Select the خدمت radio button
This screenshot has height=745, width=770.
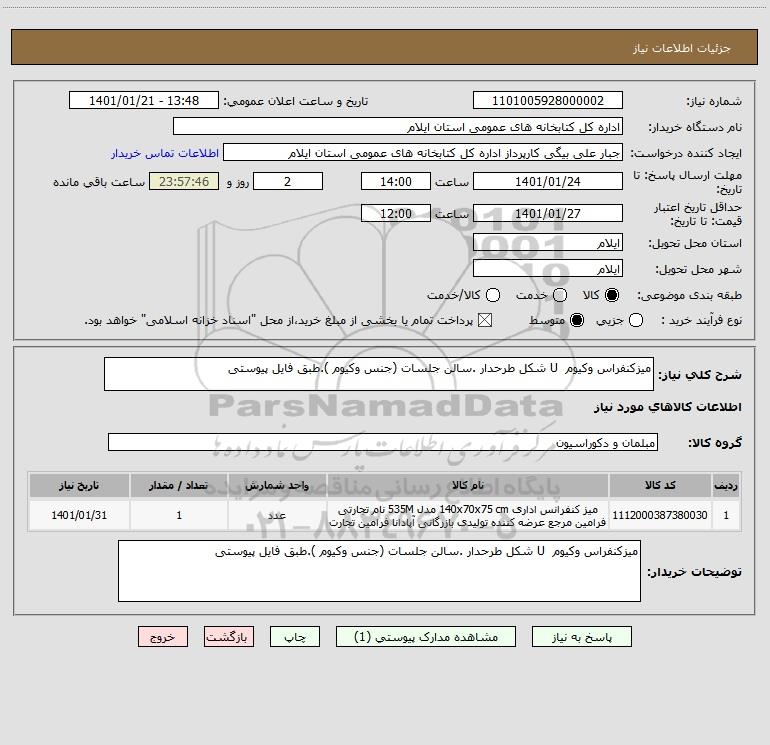click(560, 295)
